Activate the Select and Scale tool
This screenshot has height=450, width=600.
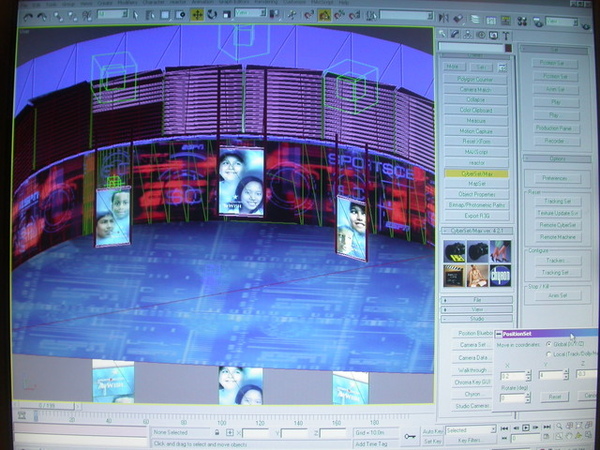(x=227, y=15)
